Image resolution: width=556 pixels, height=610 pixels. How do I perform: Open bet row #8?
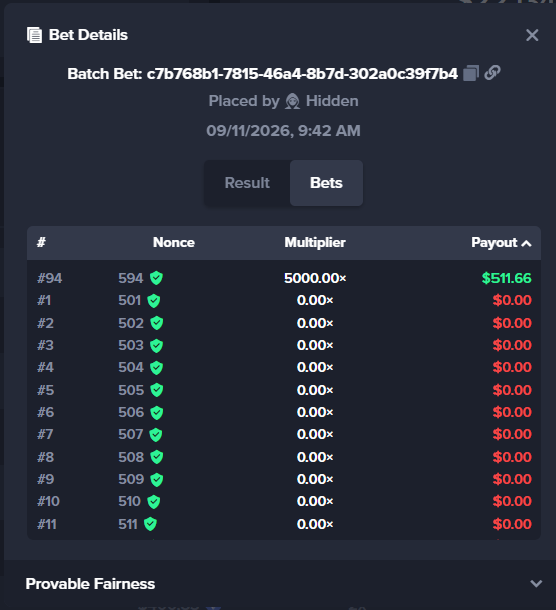tap(284, 457)
